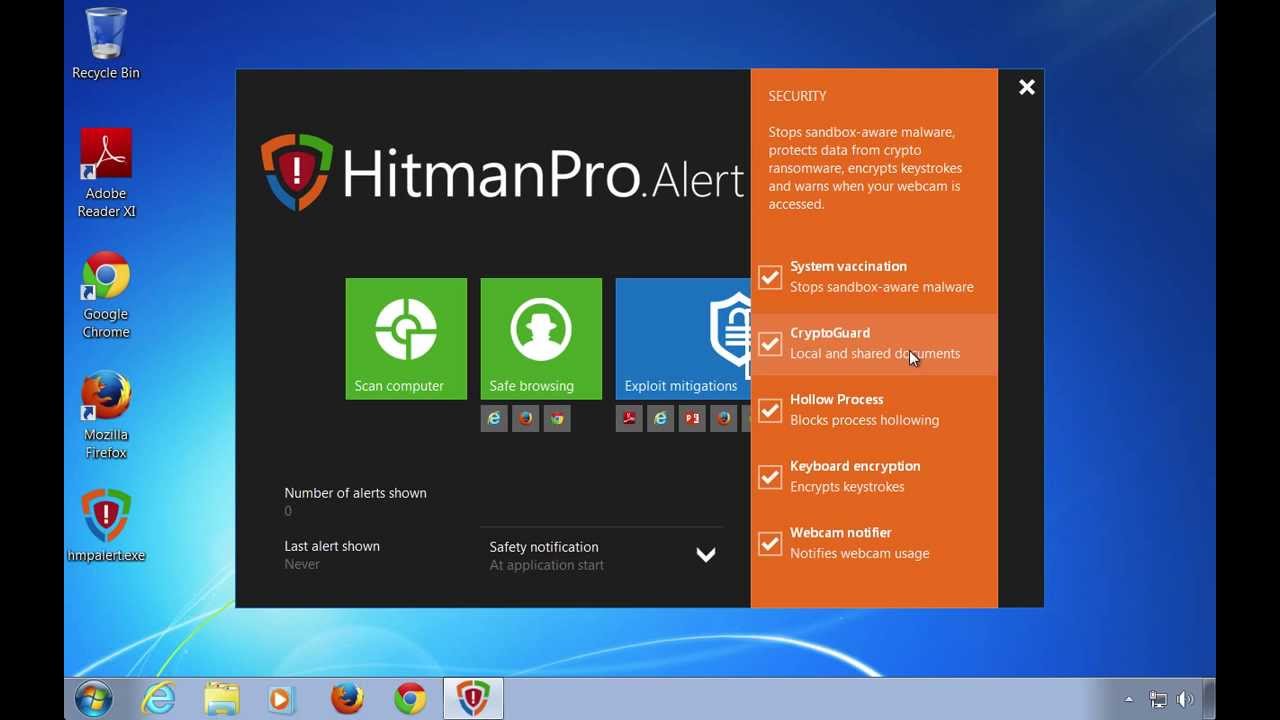Select the Recycle Bin desktop icon
This screenshot has width=1280, height=720.
pos(106,43)
